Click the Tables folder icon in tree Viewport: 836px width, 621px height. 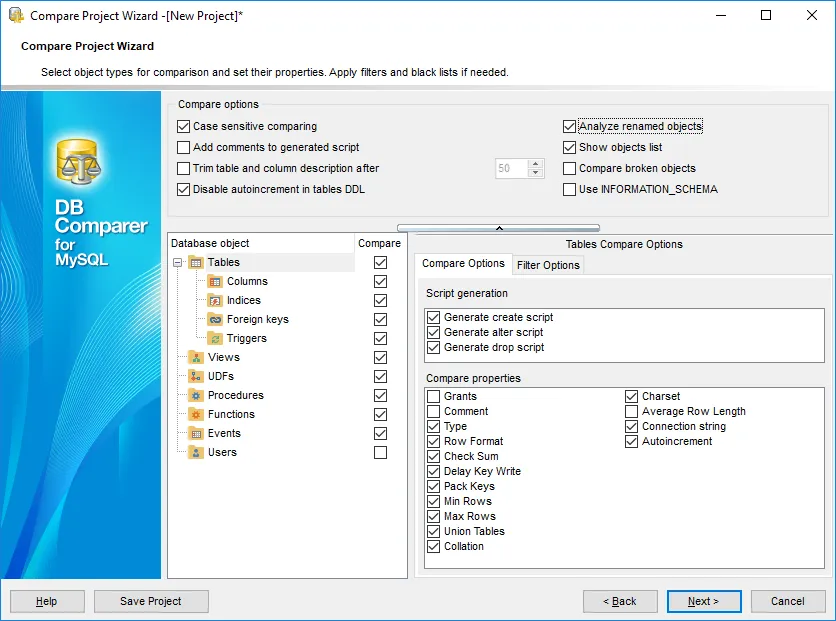tap(196, 262)
